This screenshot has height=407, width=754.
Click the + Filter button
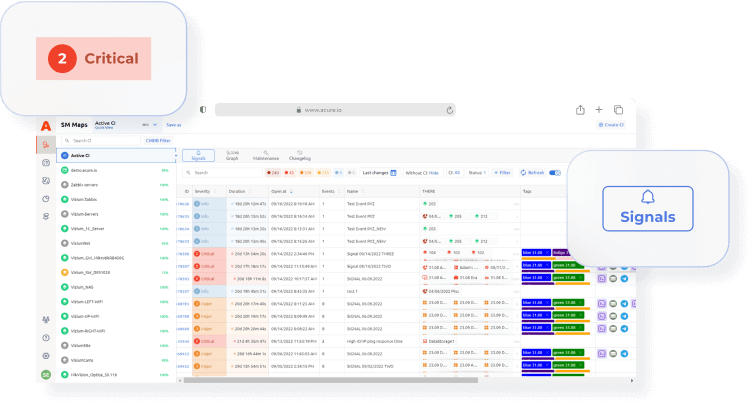tap(502, 173)
